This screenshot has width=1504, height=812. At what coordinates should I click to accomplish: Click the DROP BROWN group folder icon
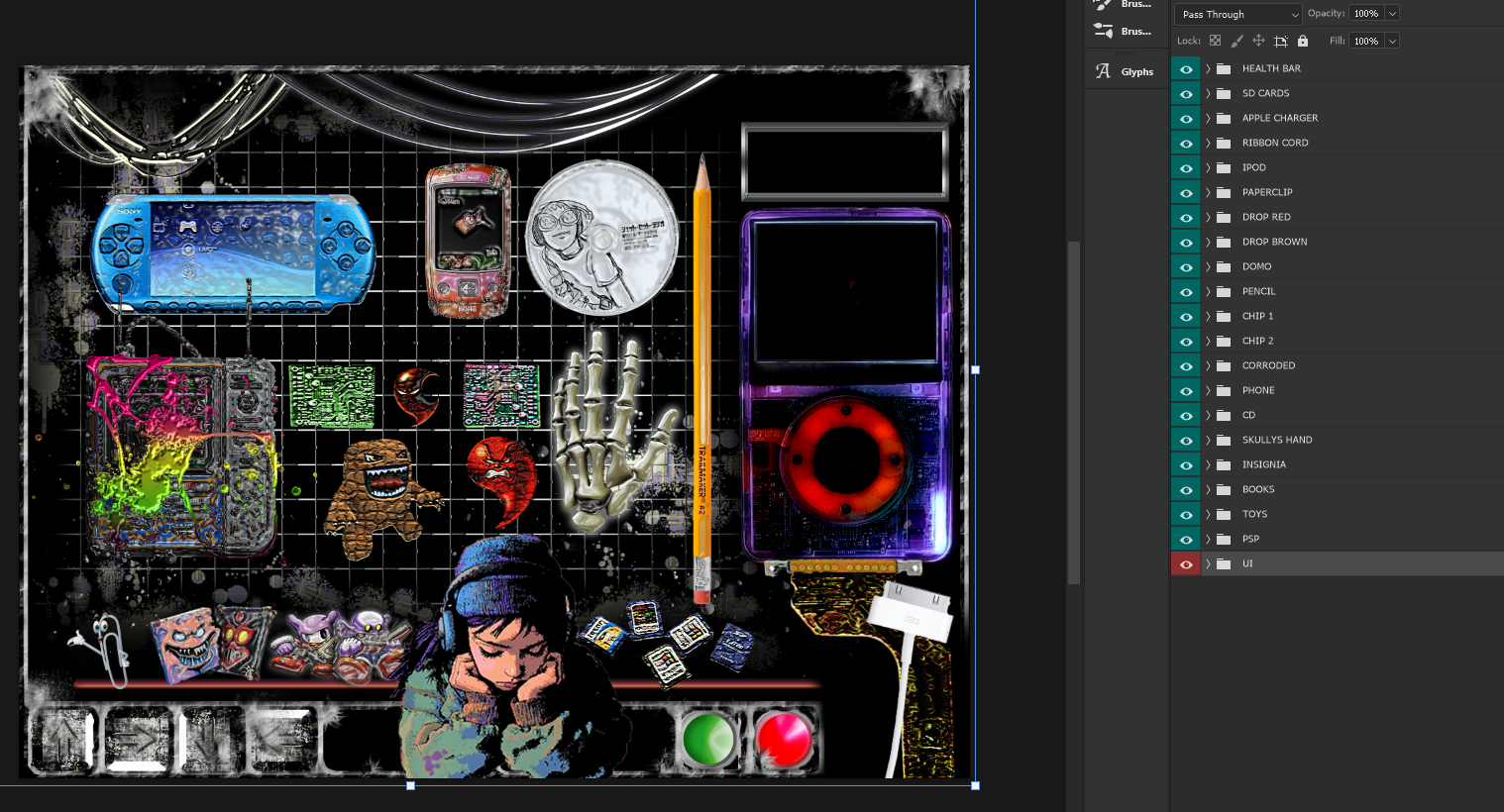point(1224,242)
